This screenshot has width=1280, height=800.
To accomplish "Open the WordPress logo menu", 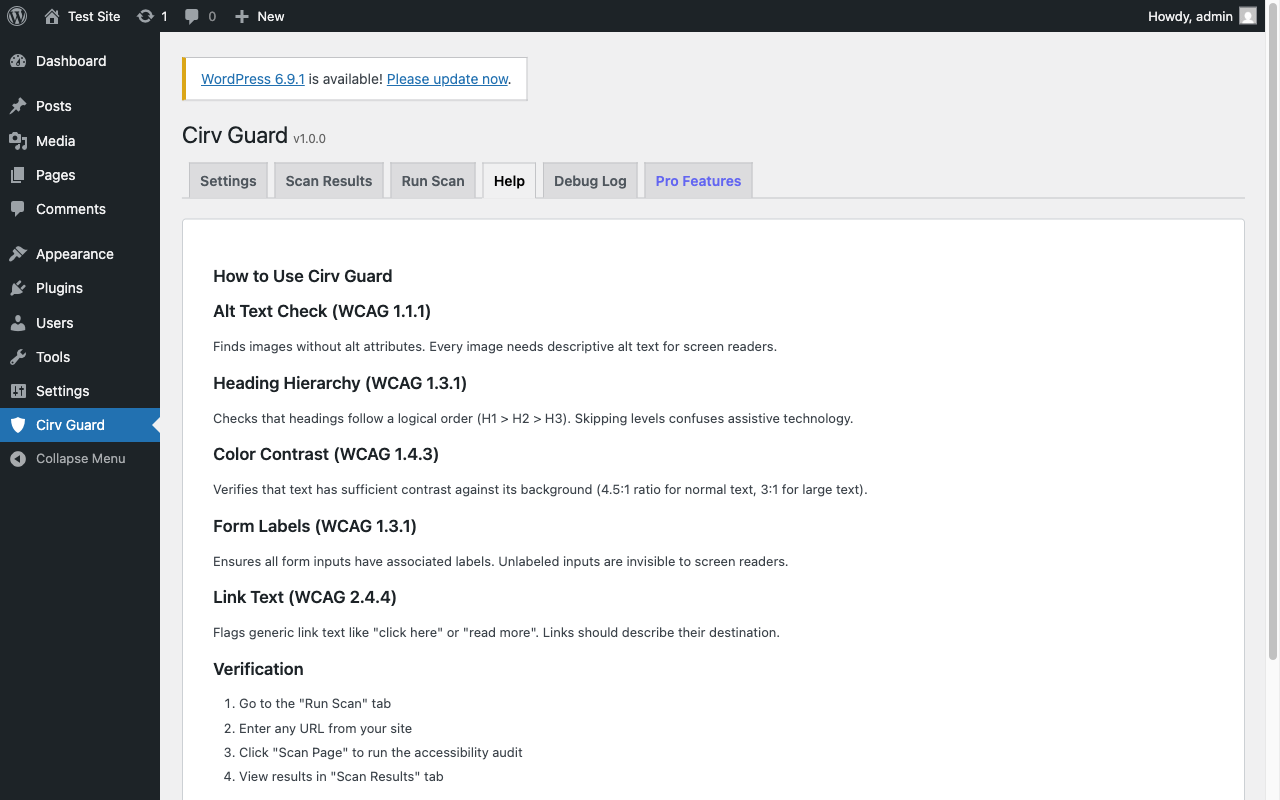I will pyautogui.click(x=16, y=16).
